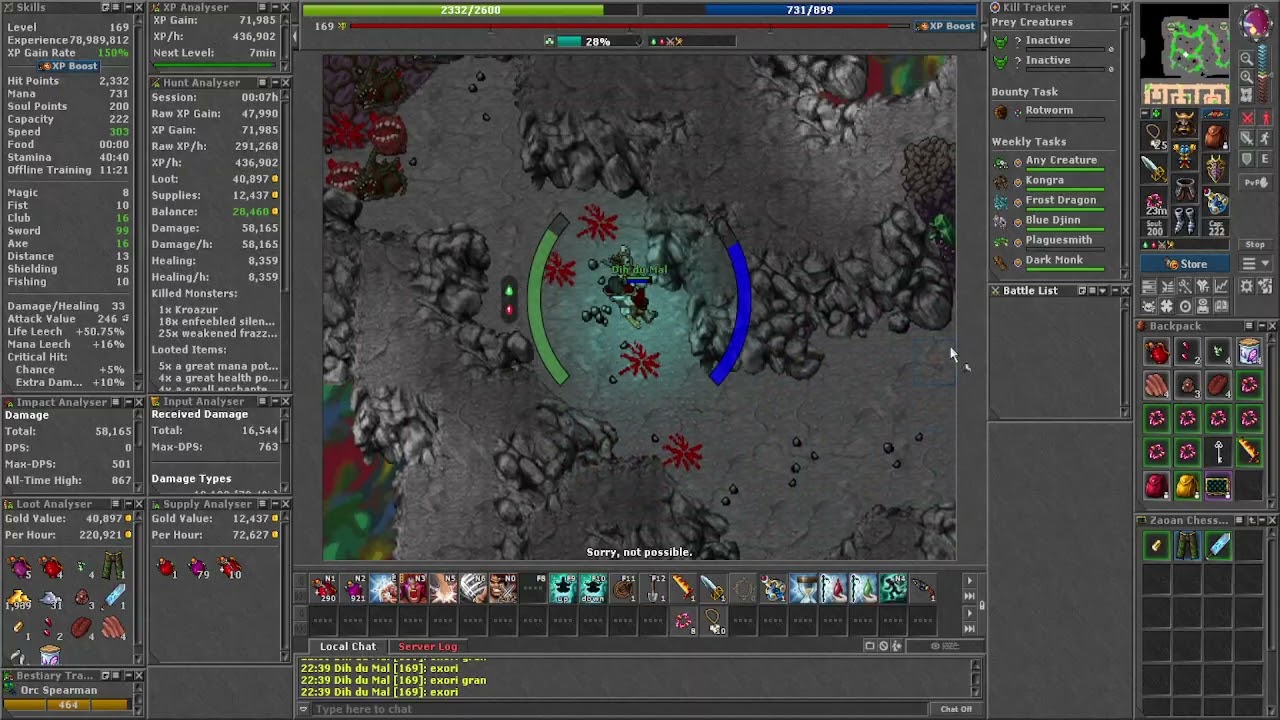
Task: Switch to Server Log tab
Action: click(x=427, y=646)
